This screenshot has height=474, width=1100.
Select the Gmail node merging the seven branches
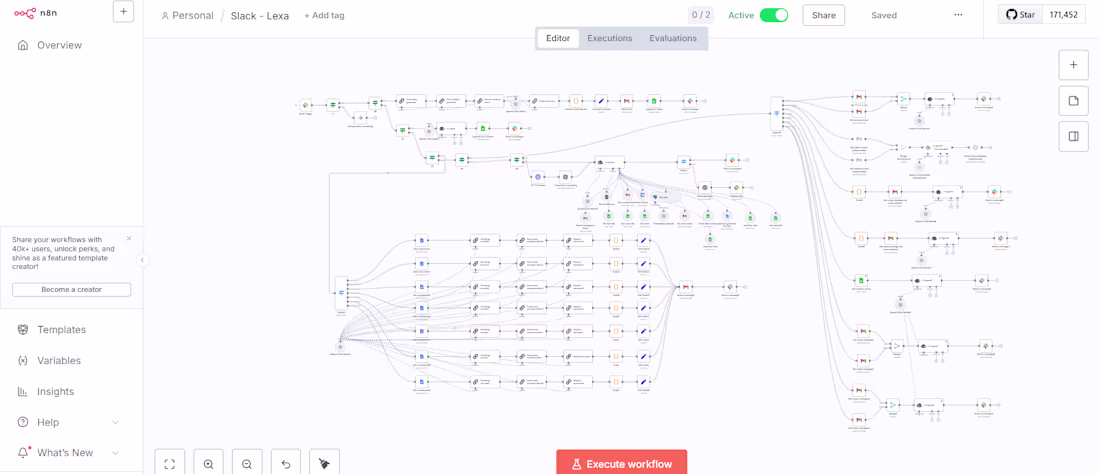click(685, 286)
